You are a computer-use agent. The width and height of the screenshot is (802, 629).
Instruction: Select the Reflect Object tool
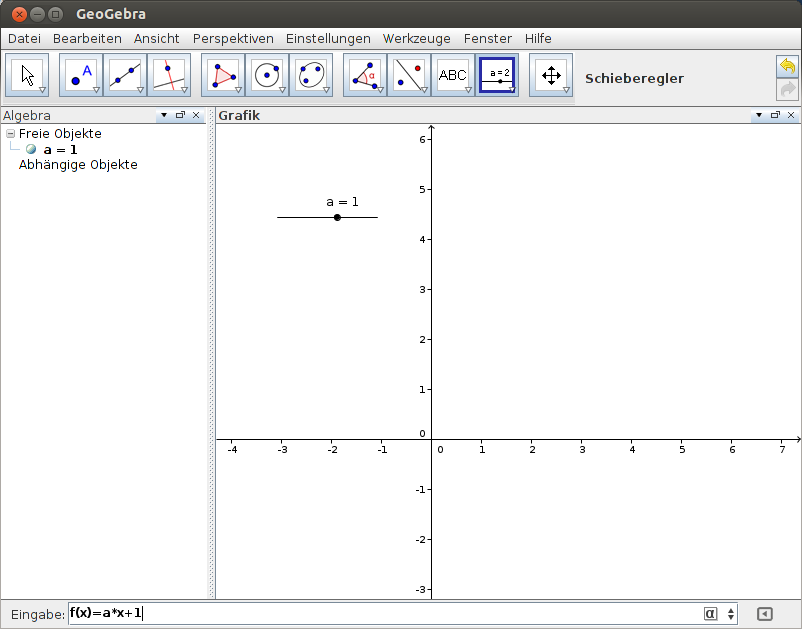click(x=409, y=75)
